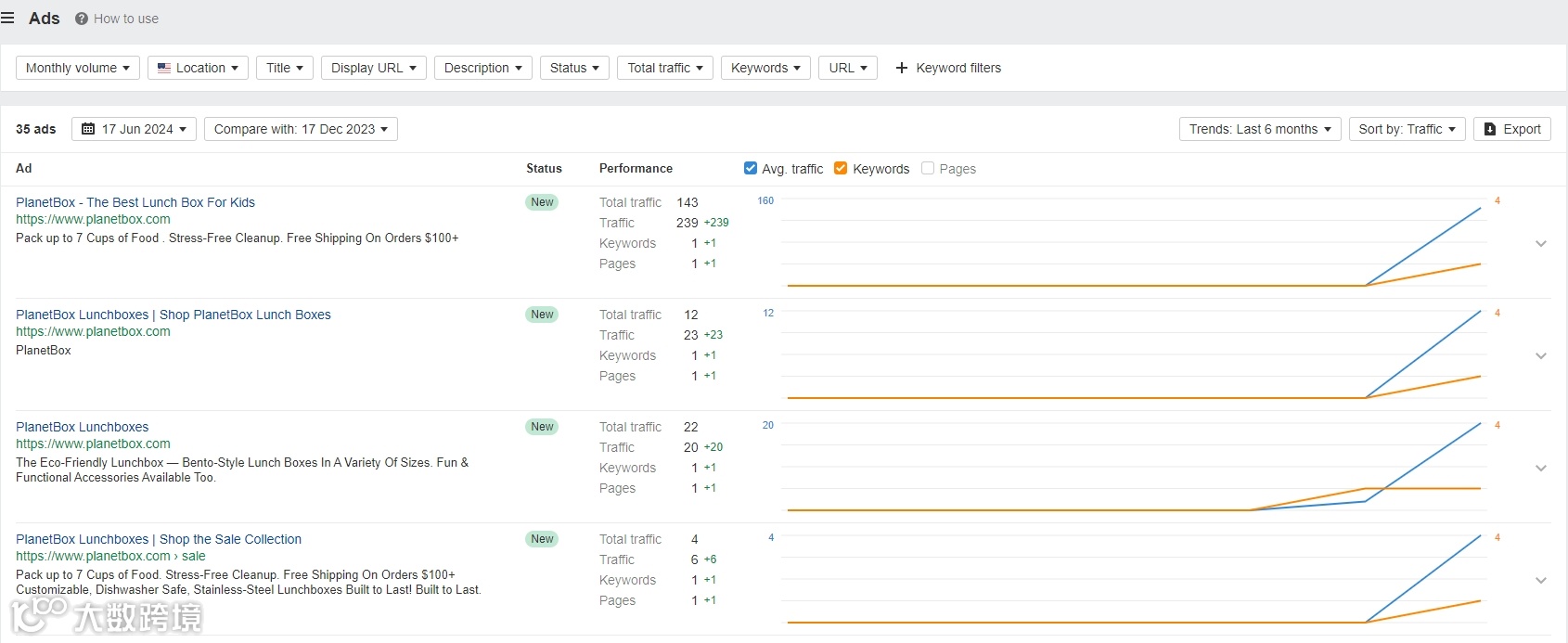
Task: Toggle the Avg. traffic checkbox
Action: pos(751,168)
